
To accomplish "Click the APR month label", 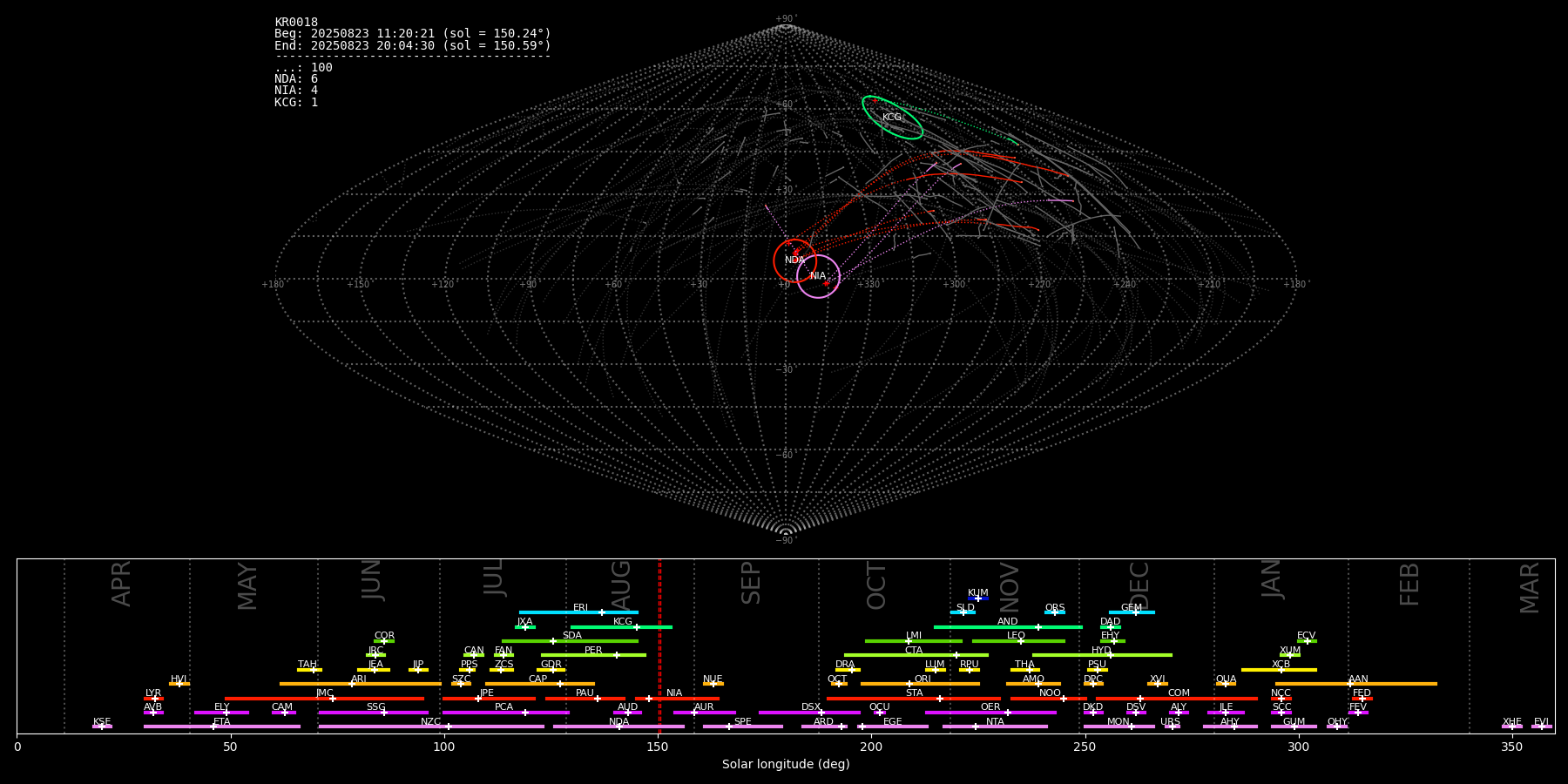I will (x=121, y=584).
